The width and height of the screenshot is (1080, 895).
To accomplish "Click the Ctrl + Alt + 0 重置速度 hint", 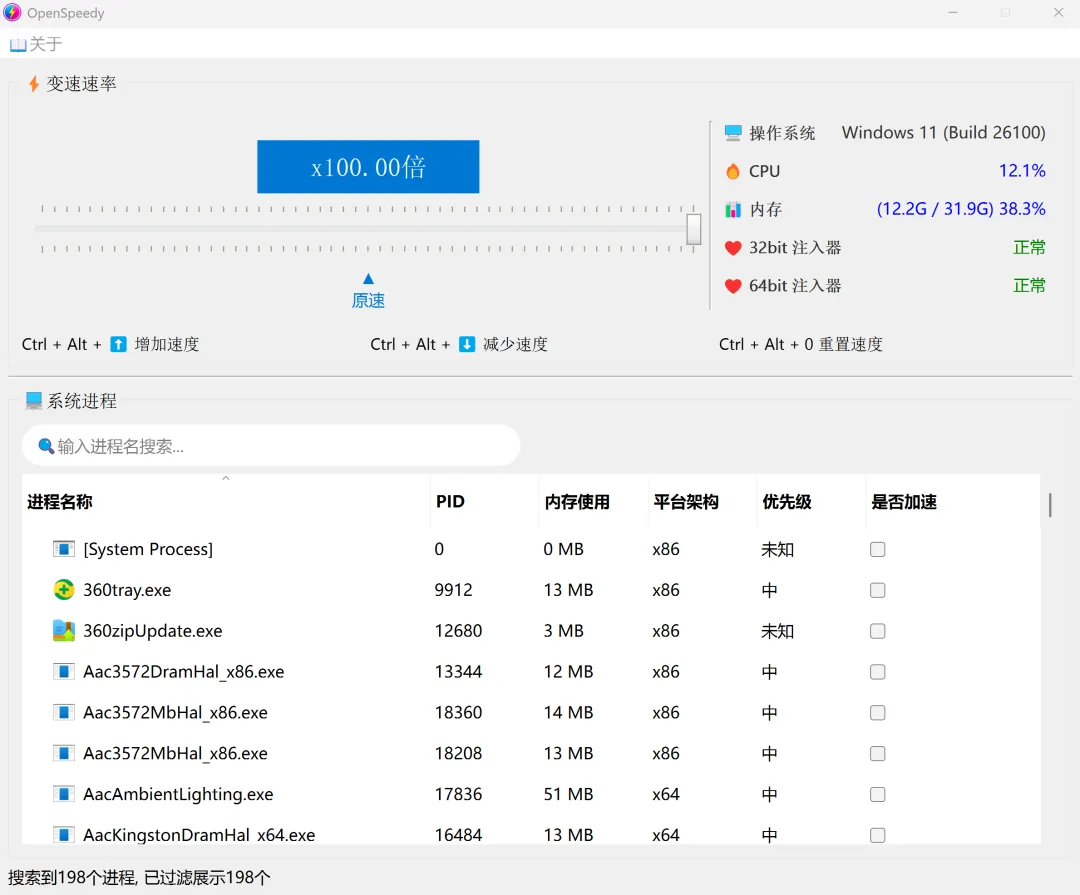I will (x=800, y=344).
